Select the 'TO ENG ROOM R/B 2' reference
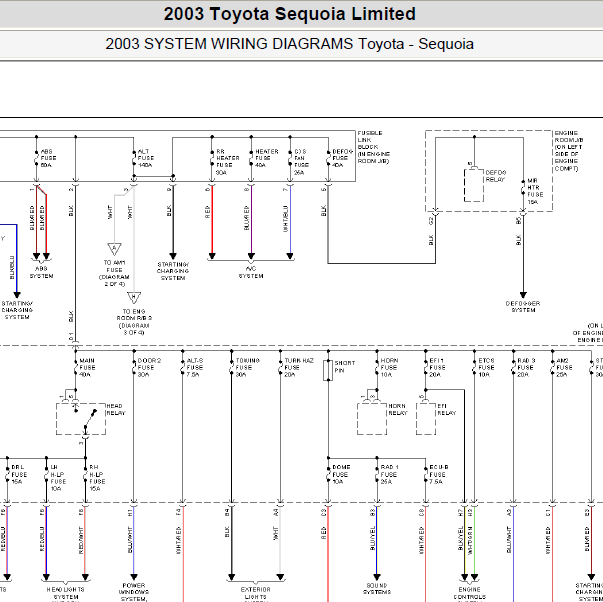Image resolution: width=603 pixels, height=602 pixels. [x=134, y=322]
